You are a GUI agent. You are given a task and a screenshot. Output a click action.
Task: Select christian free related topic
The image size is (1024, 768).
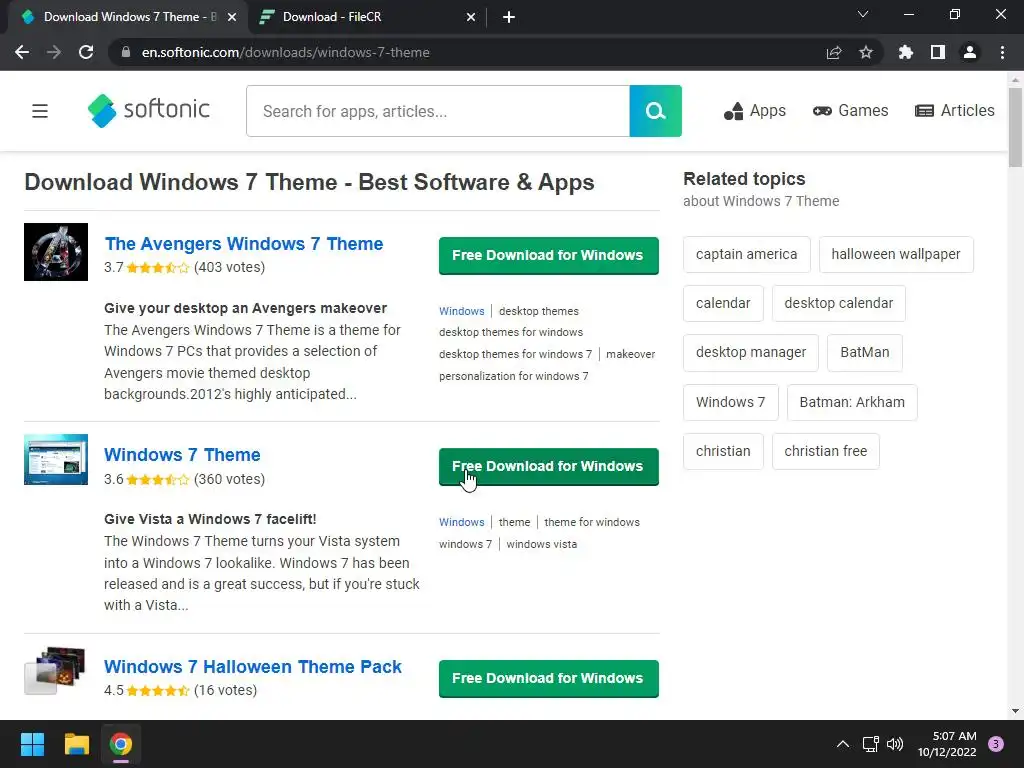825,451
